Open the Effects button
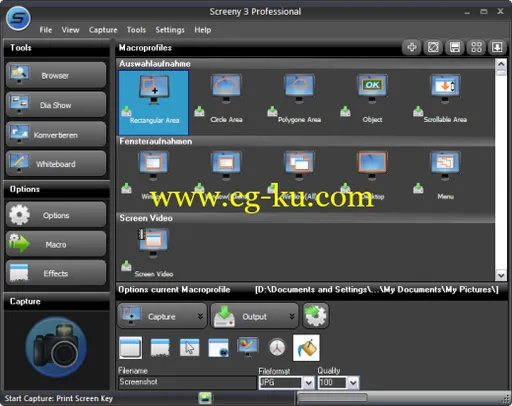This screenshot has height=406, width=512. click(x=56, y=273)
